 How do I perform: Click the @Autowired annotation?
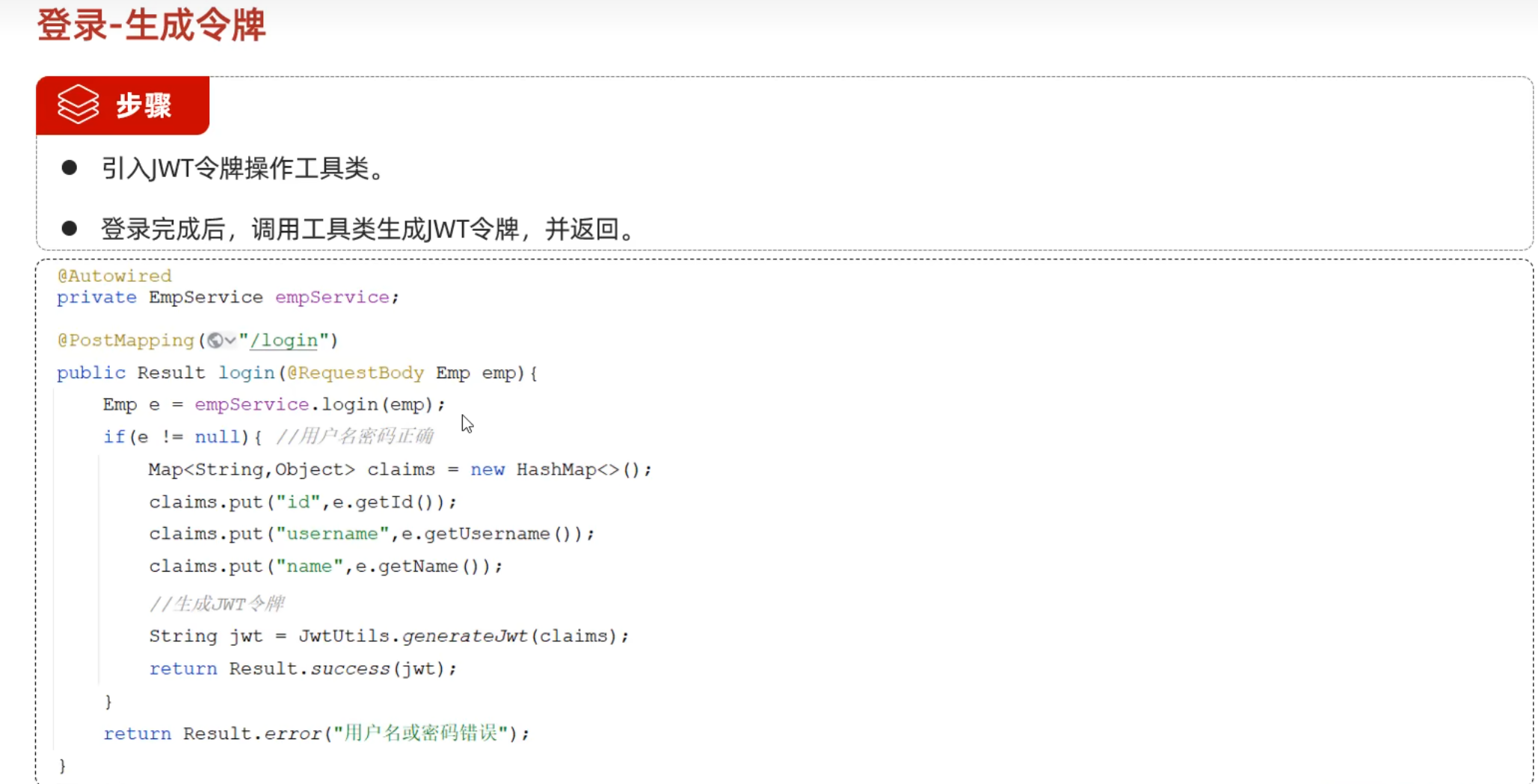[x=114, y=276]
